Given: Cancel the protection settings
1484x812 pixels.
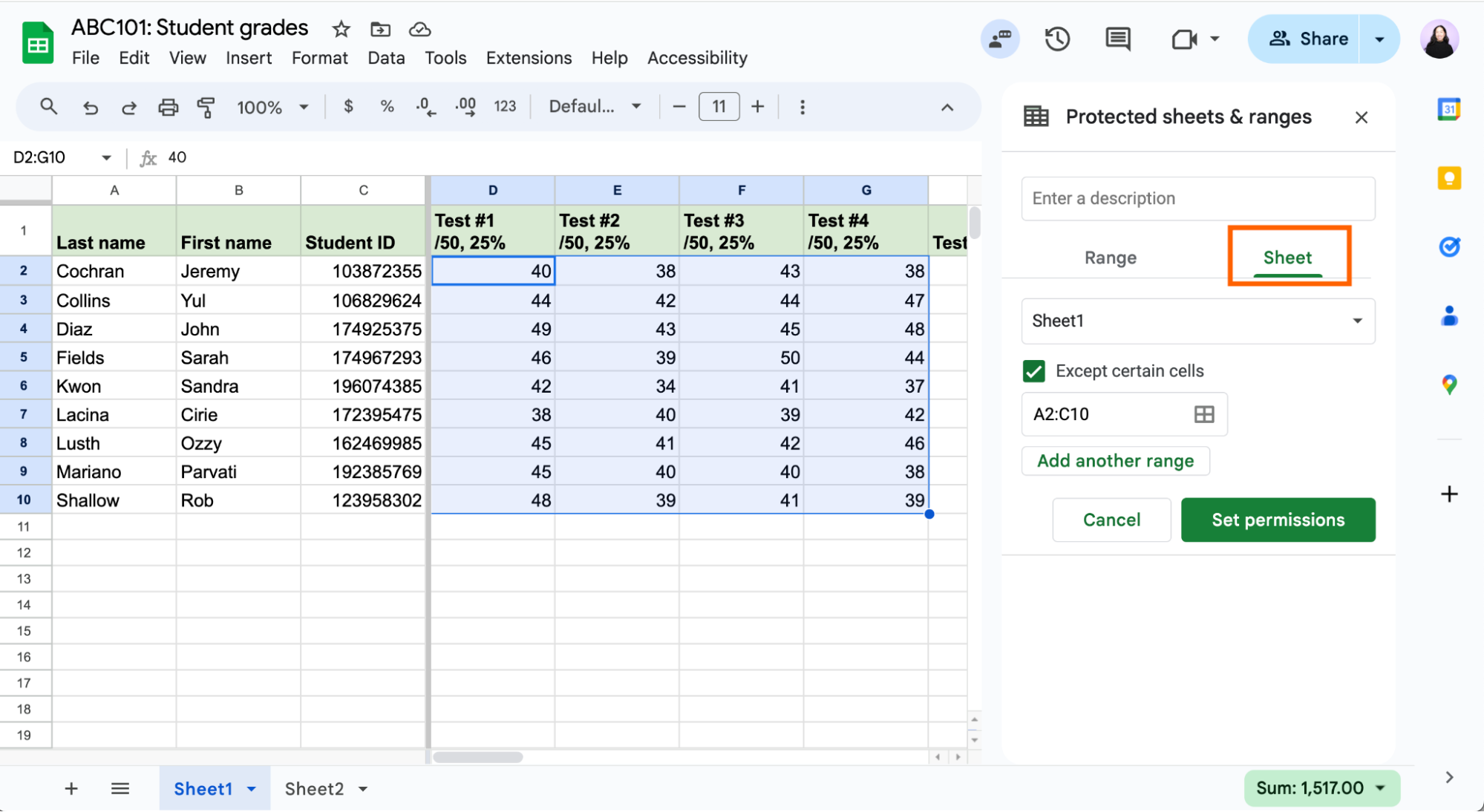Looking at the screenshot, I should tap(1111, 520).
